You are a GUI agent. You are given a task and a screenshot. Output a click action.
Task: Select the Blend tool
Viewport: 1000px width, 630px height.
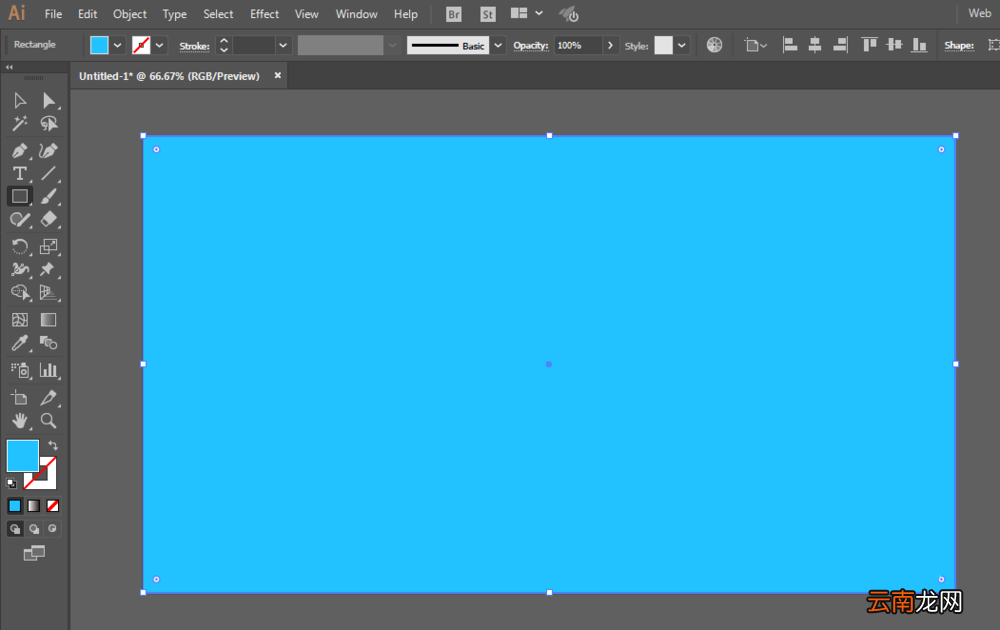[48, 343]
